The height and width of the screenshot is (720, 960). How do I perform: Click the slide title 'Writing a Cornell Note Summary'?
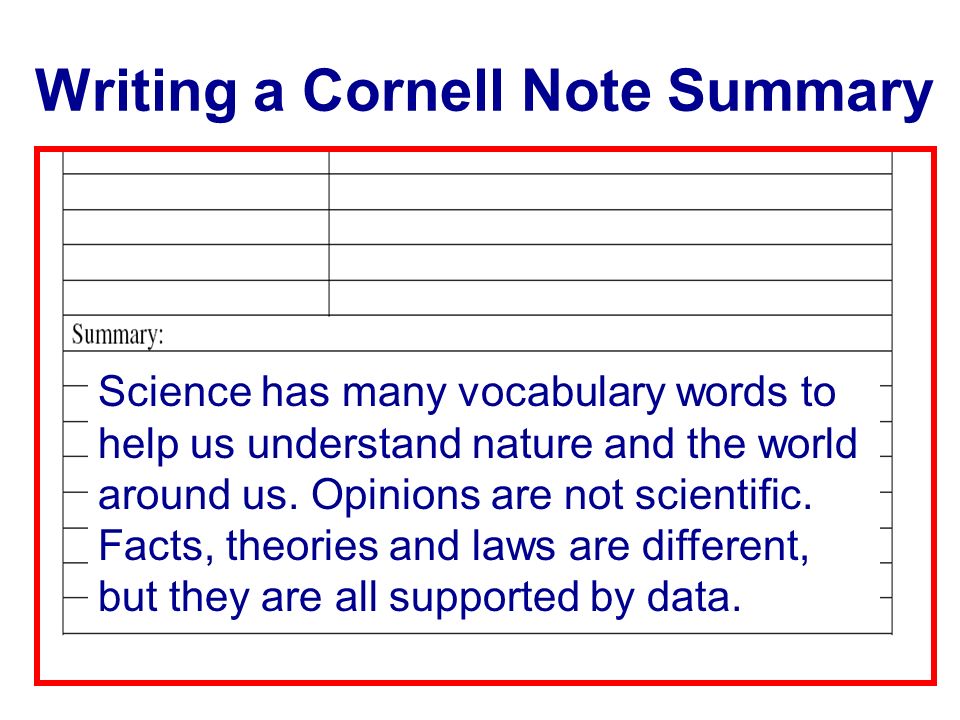coord(484,92)
